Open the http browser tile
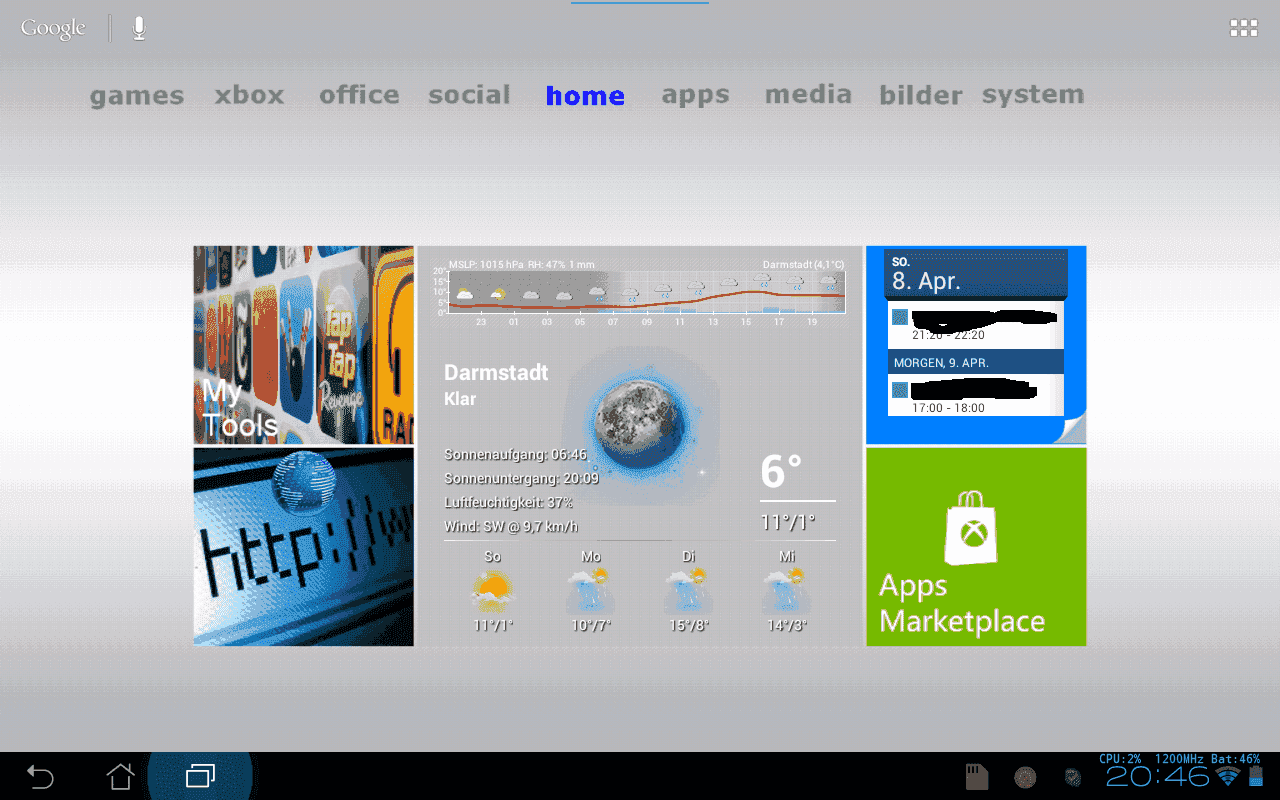 (303, 546)
